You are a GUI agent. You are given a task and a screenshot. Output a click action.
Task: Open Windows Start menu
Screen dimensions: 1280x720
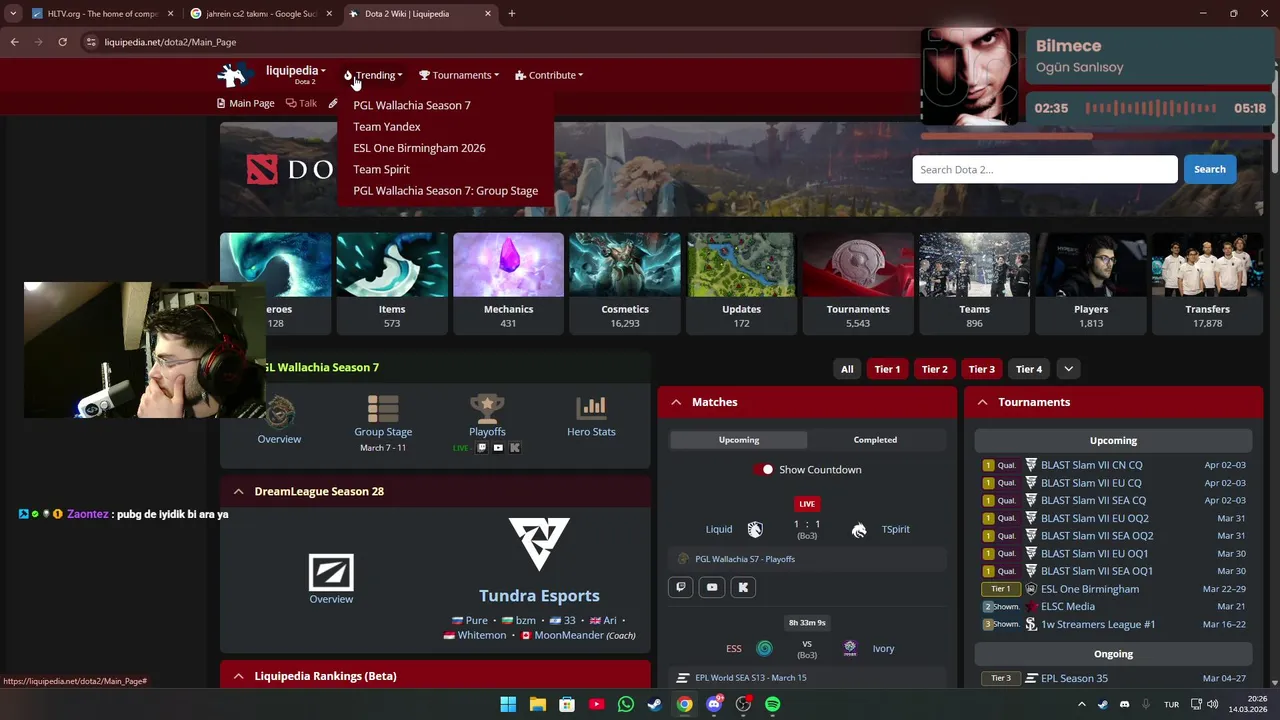[508, 704]
